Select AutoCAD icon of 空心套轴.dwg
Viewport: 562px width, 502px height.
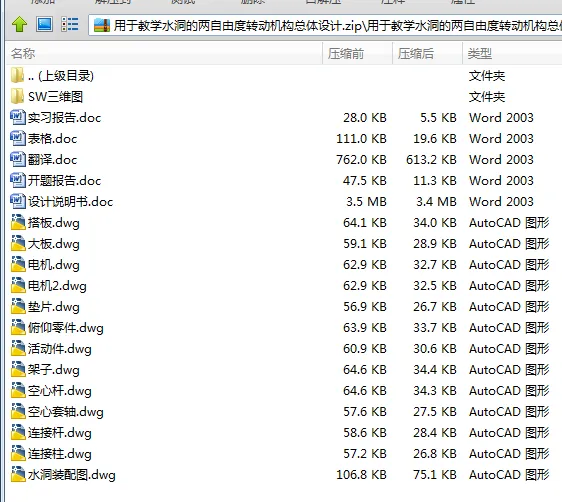[18, 411]
